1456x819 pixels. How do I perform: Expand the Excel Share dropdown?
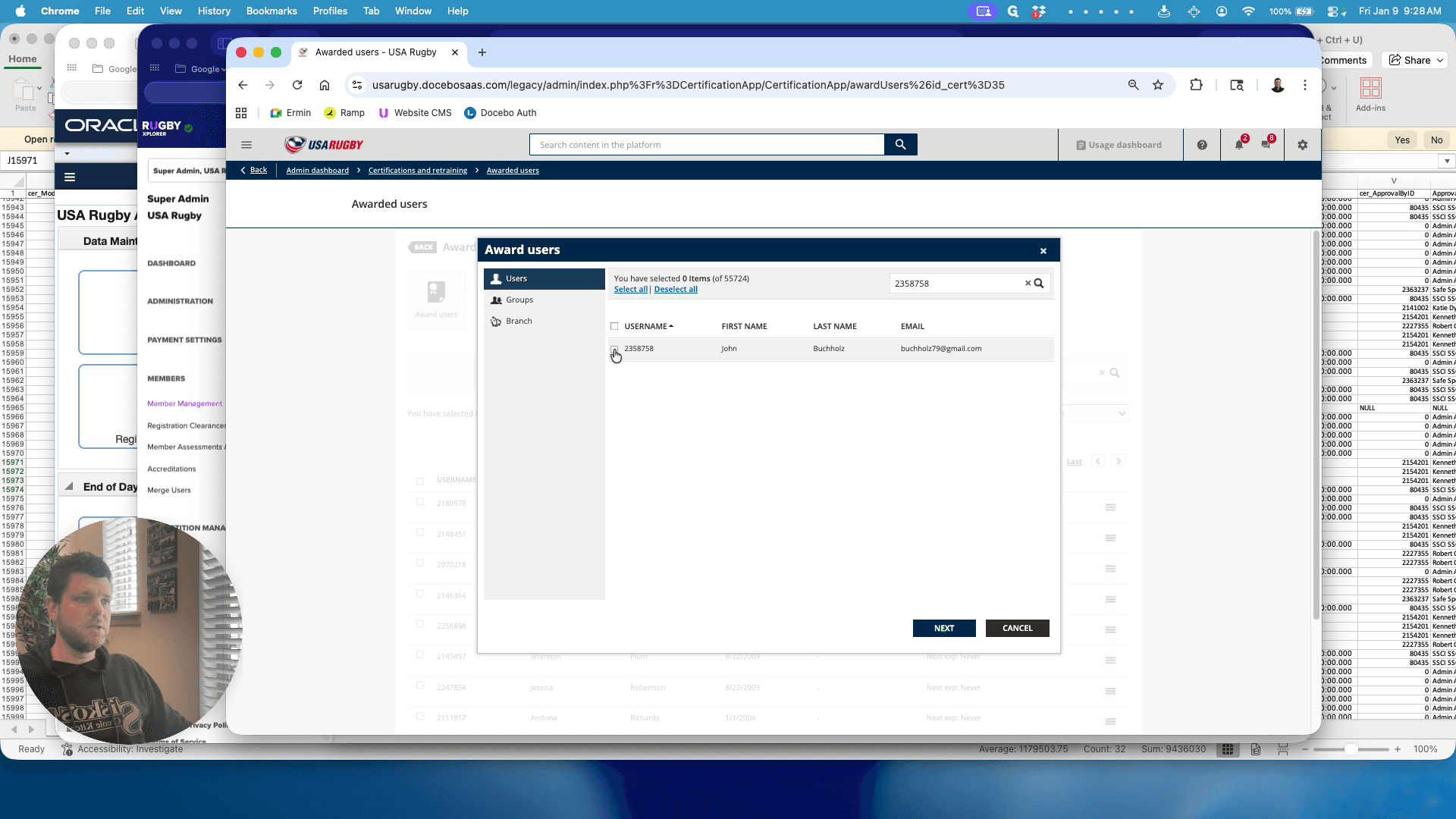click(1439, 61)
